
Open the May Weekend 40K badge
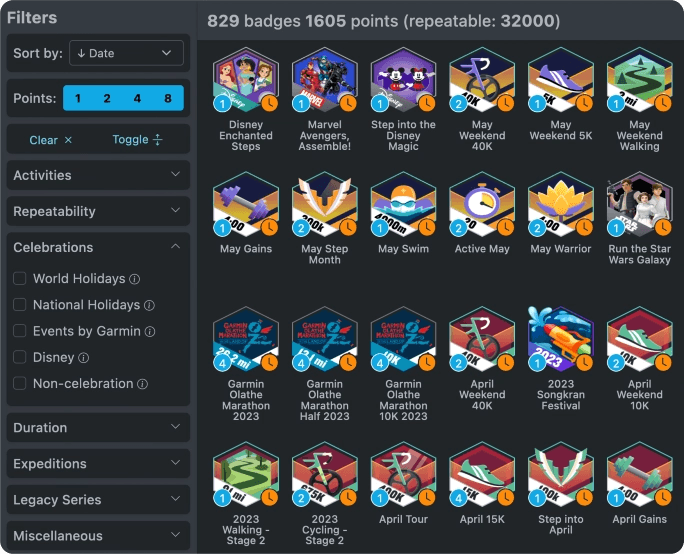coord(482,80)
